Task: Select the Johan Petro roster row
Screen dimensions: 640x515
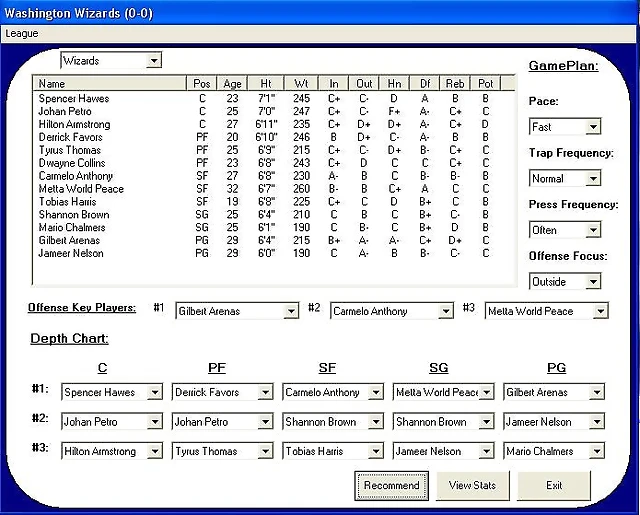Action: pos(273,111)
